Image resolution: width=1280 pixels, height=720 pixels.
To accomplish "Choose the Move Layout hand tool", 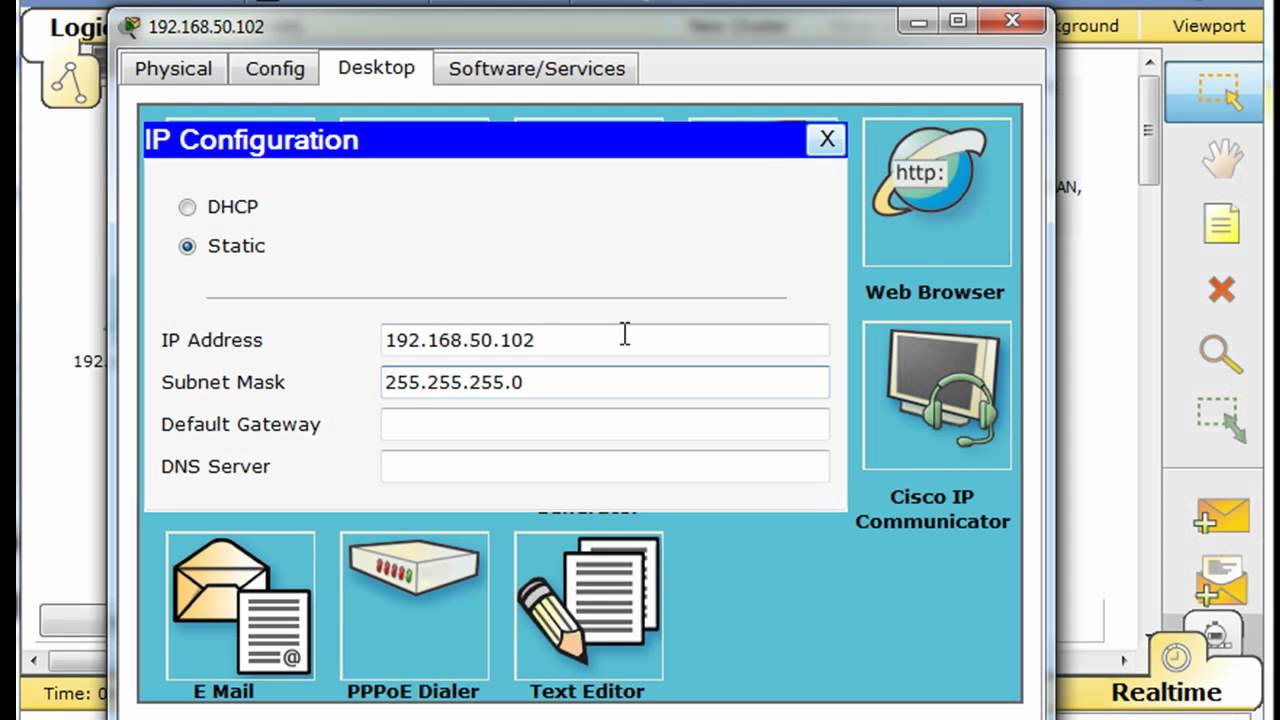I will point(1221,158).
